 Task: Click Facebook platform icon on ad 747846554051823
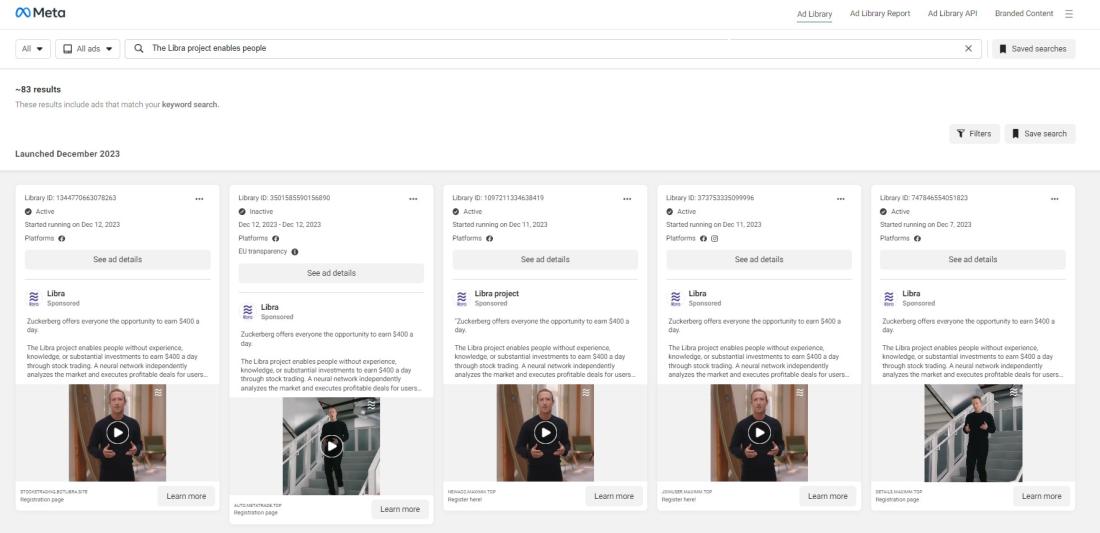(x=917, y=238)
